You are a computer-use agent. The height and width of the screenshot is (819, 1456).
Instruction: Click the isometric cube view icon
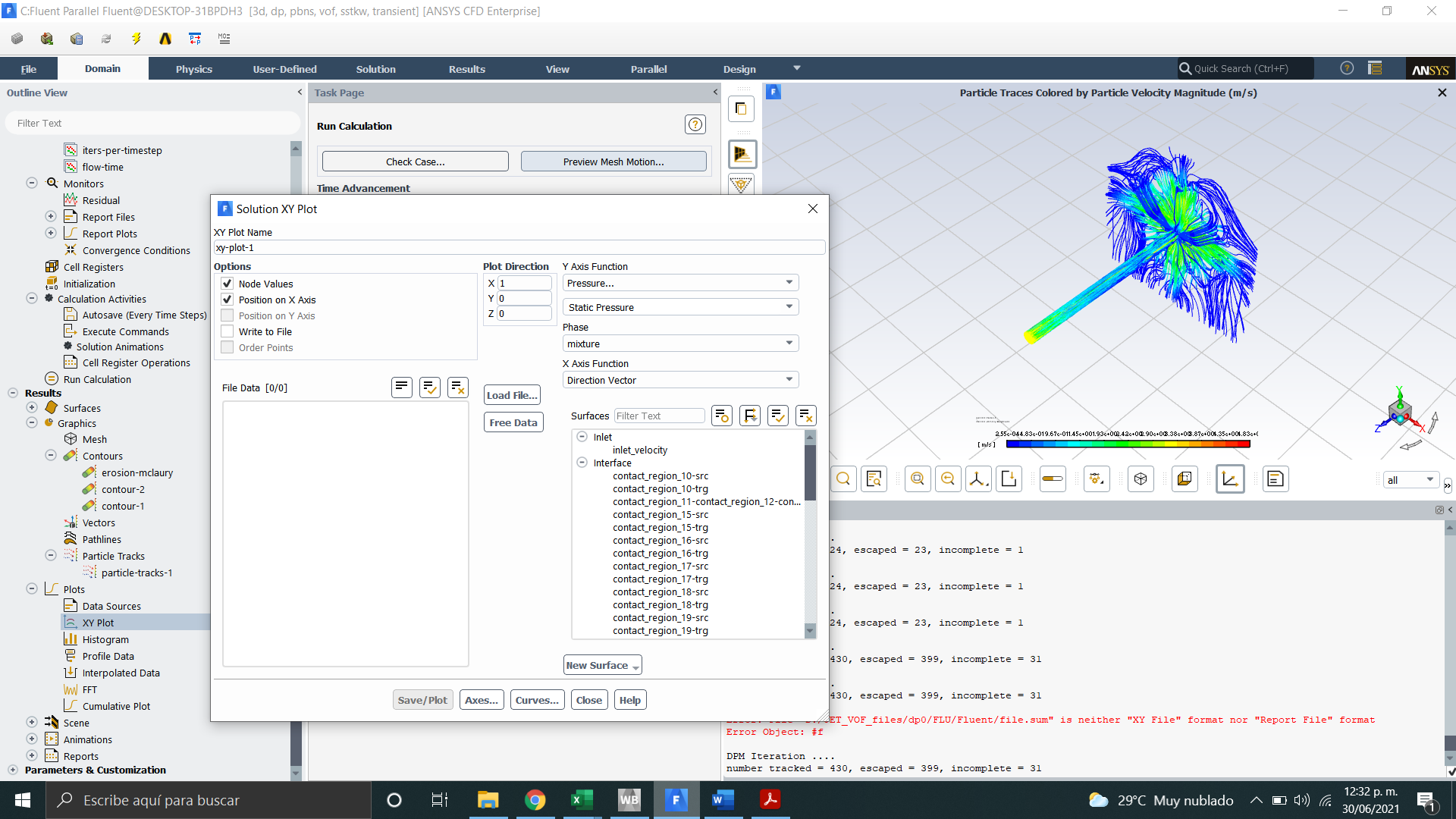[x=1141, y=479]
